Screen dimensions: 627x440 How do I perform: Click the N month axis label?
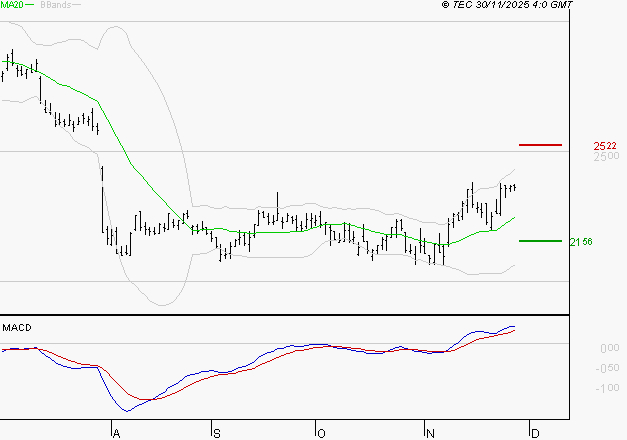430,434
